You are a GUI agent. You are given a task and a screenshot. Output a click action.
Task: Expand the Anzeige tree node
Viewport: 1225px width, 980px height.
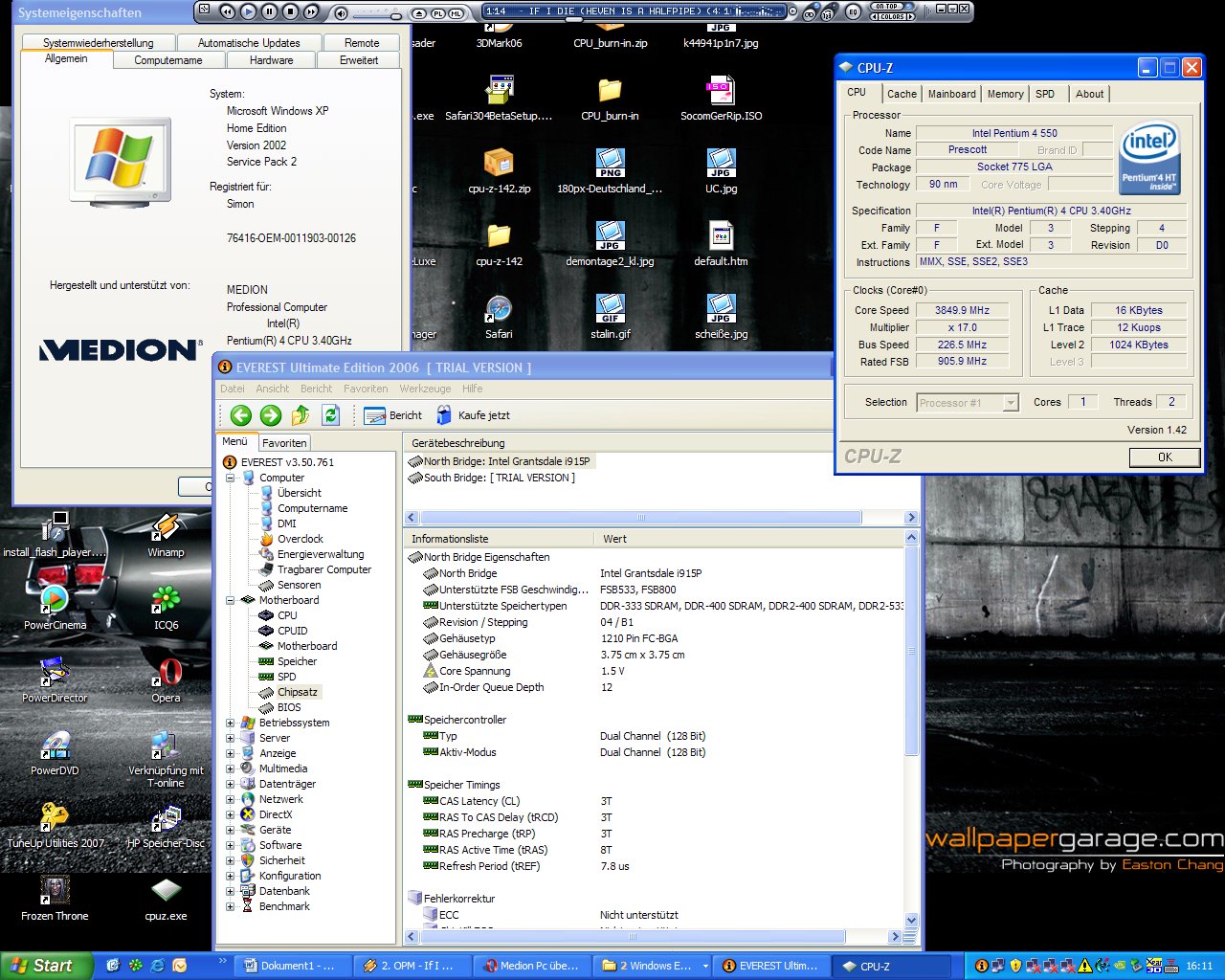coord(230,753)
